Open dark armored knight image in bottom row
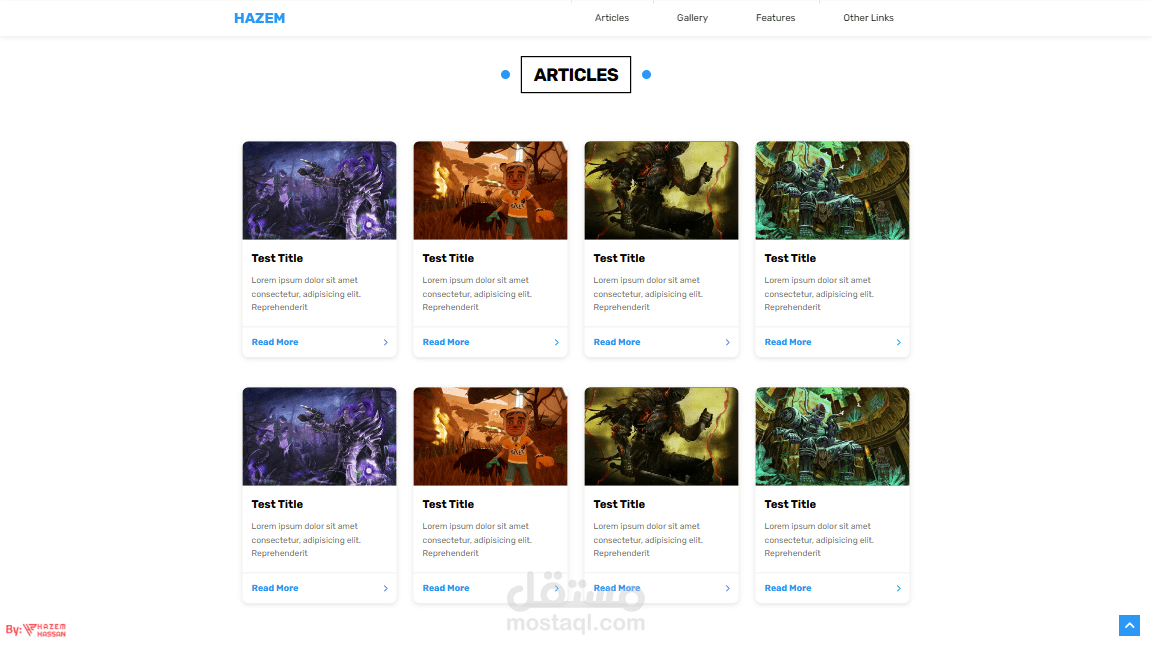Image resolution: width=1152 pixels, height=648 pixels. pyautogui.click(x=661, y=436)
